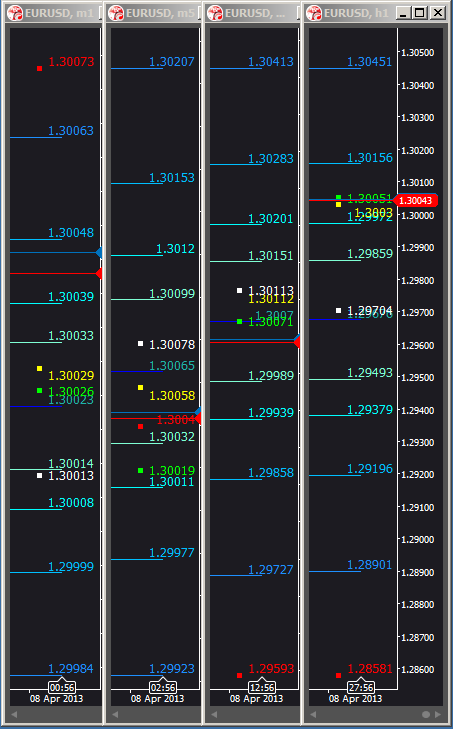Screen dimensions: 453x729
Task: Click the EURUSD m1 window chart icon
Action: click(15, 13)
